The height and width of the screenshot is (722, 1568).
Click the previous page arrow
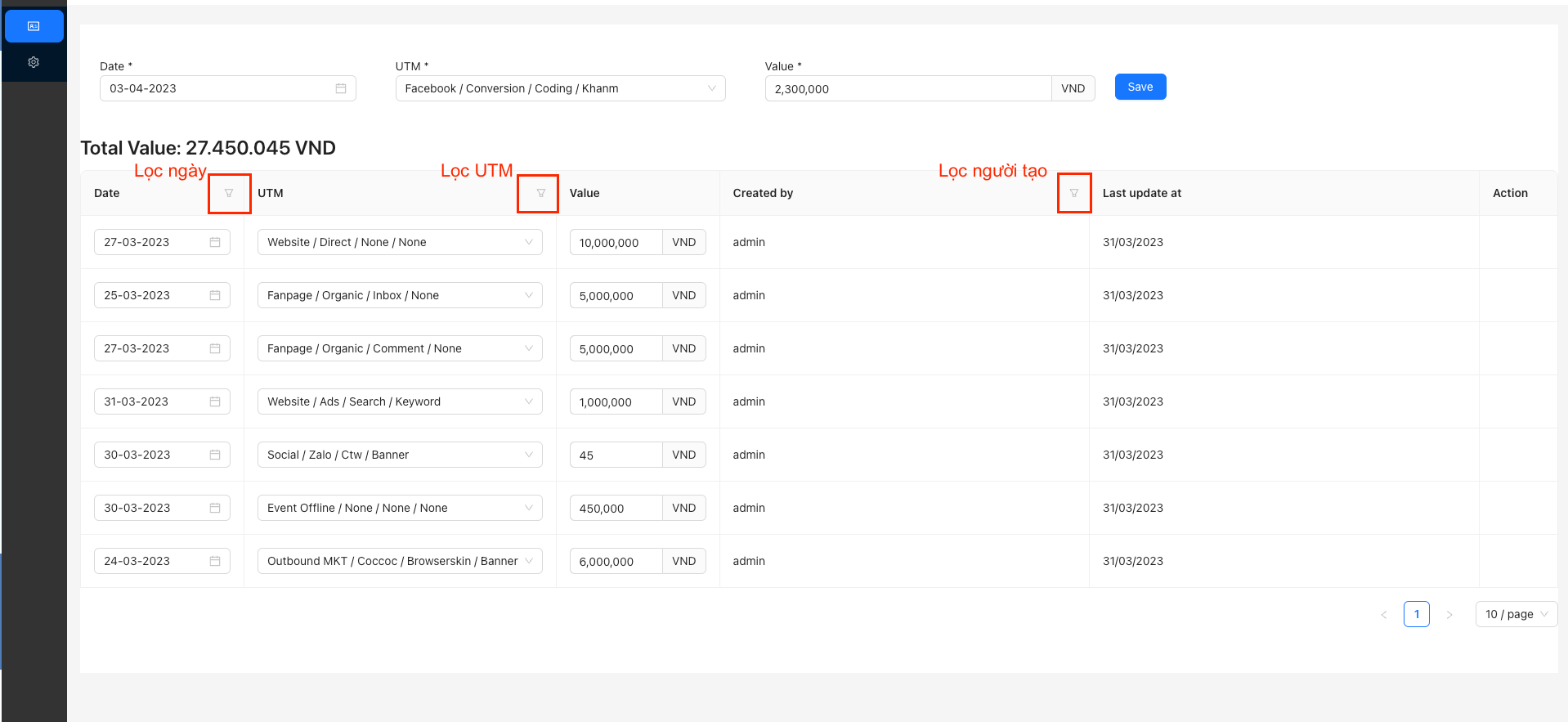(1383, 615)
